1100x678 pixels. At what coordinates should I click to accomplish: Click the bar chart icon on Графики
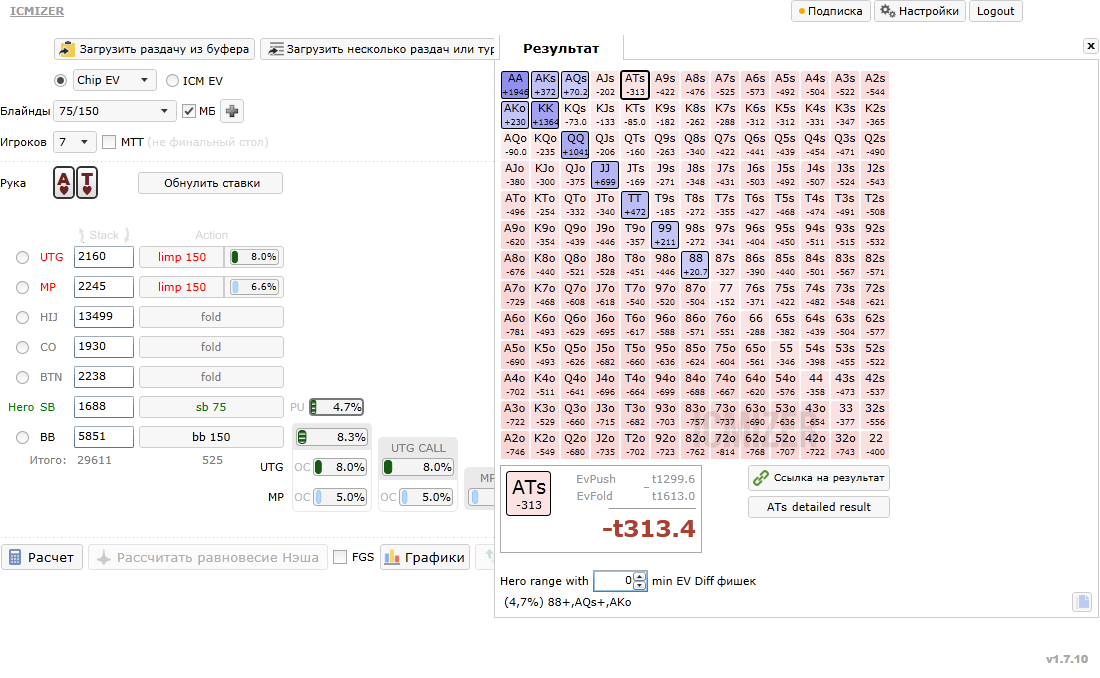(392, 557)
